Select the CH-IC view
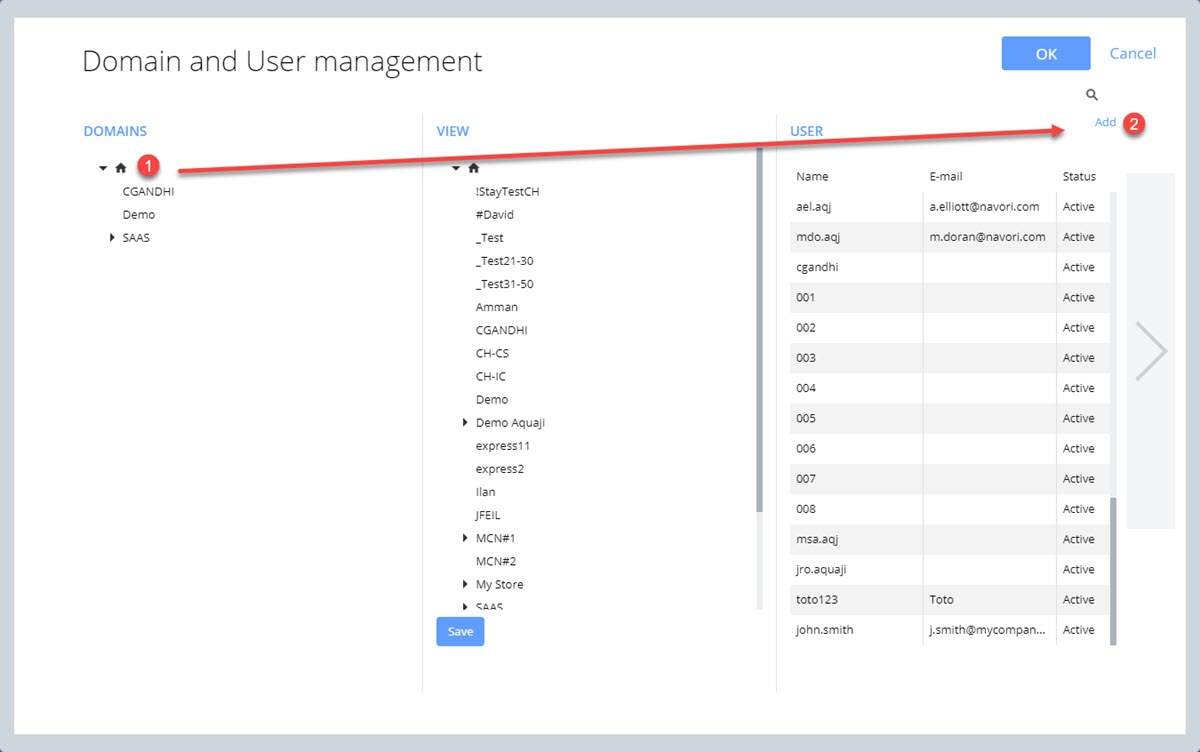Image resolution: width=1200 pixels, height=752 pixels. (491, 376)
